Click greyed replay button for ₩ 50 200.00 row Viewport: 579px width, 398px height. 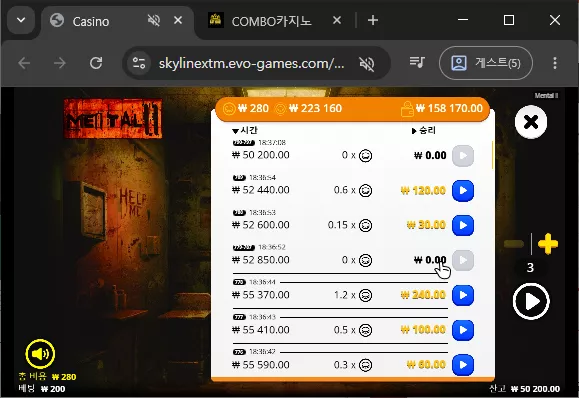[463, 156]
